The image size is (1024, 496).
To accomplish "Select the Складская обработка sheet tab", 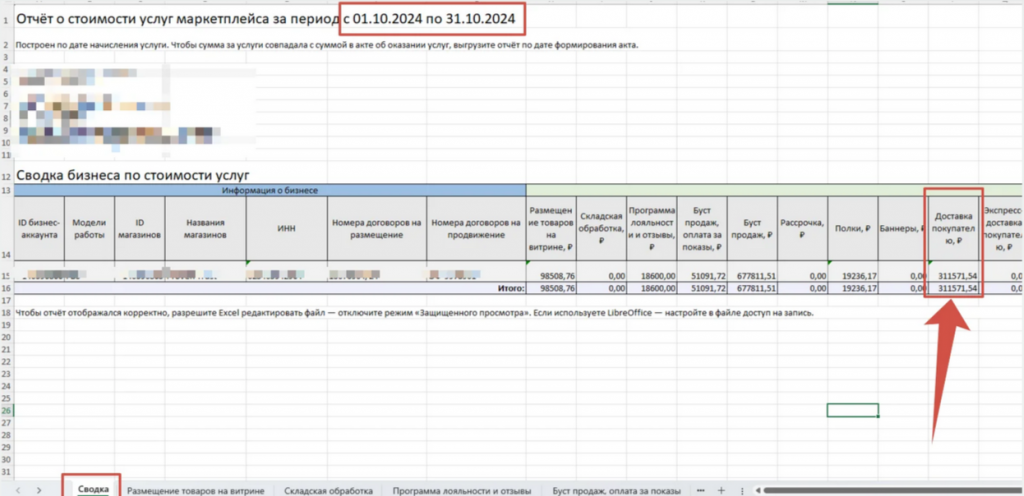I will pyautogui.click(x=328, y=490).
